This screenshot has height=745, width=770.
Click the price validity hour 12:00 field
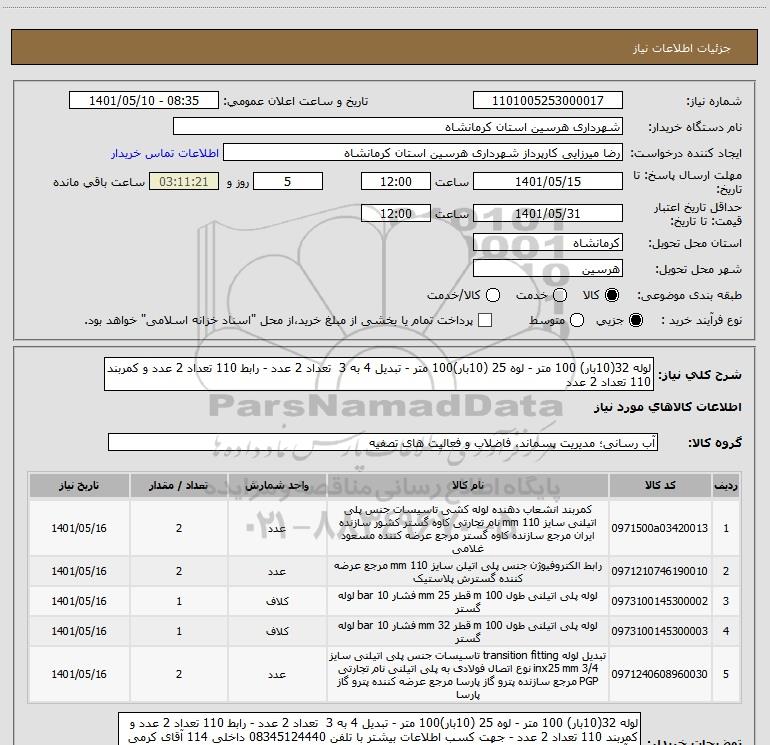(x=396, y=213)
